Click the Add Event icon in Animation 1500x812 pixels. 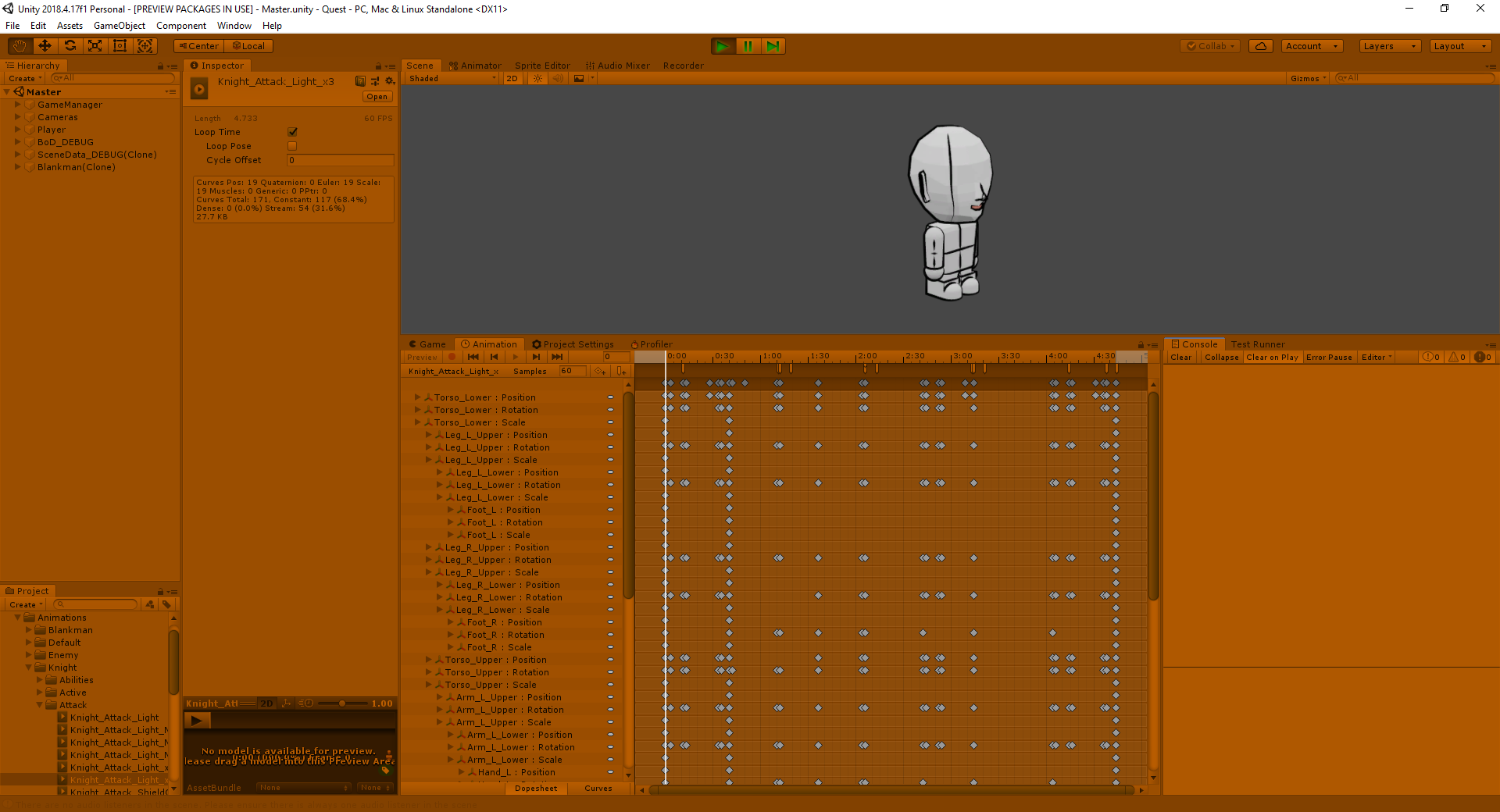click(x=621, y=371)
